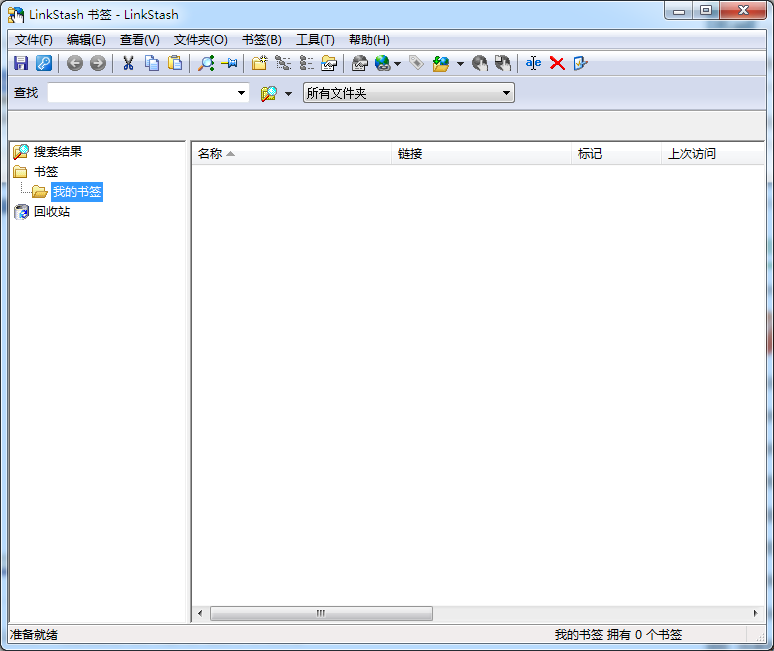
Task: Minimize the LinkStash window
Action: [679, 11]
